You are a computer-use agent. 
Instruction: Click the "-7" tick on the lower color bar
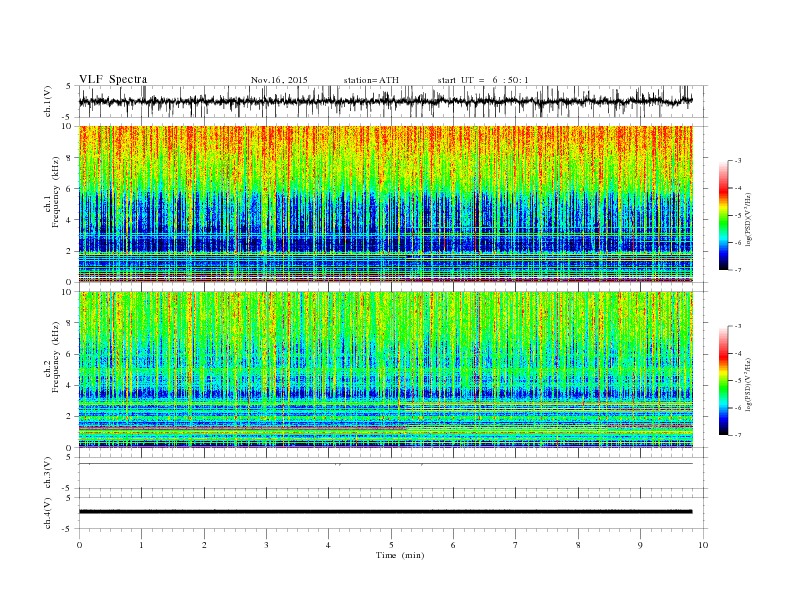click(737, 435)
